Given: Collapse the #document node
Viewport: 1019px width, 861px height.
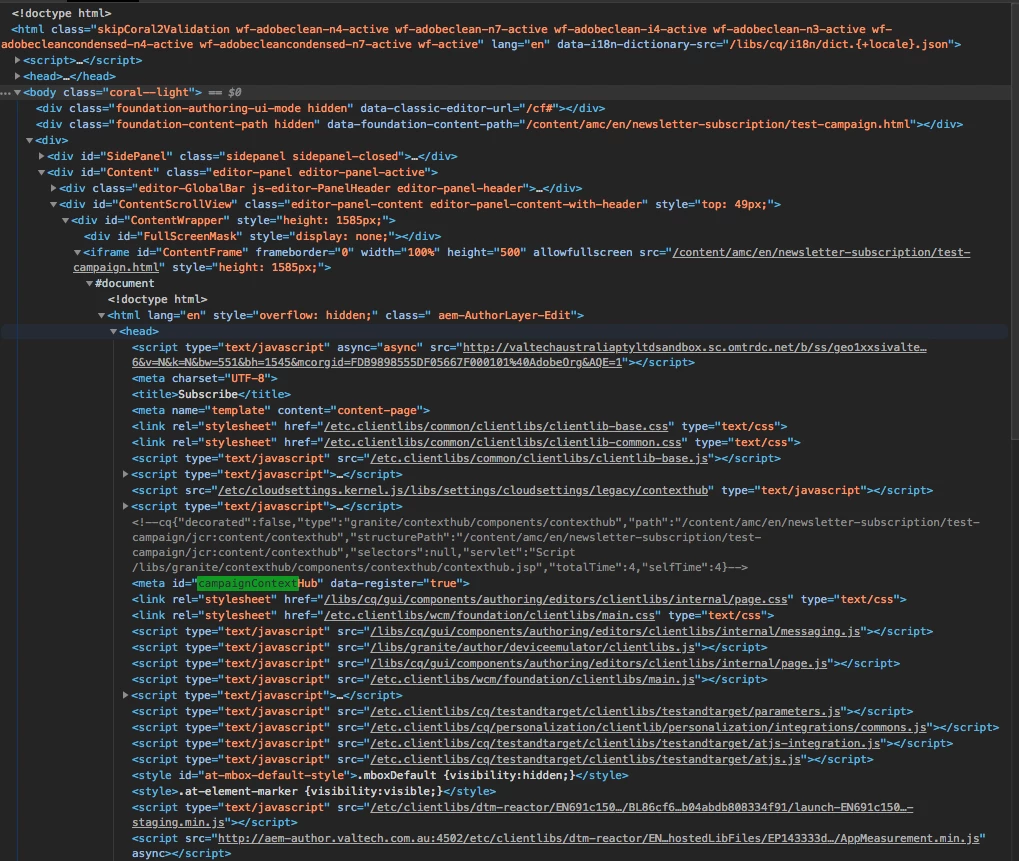Looking at the screenshot, I should (90, 283).
